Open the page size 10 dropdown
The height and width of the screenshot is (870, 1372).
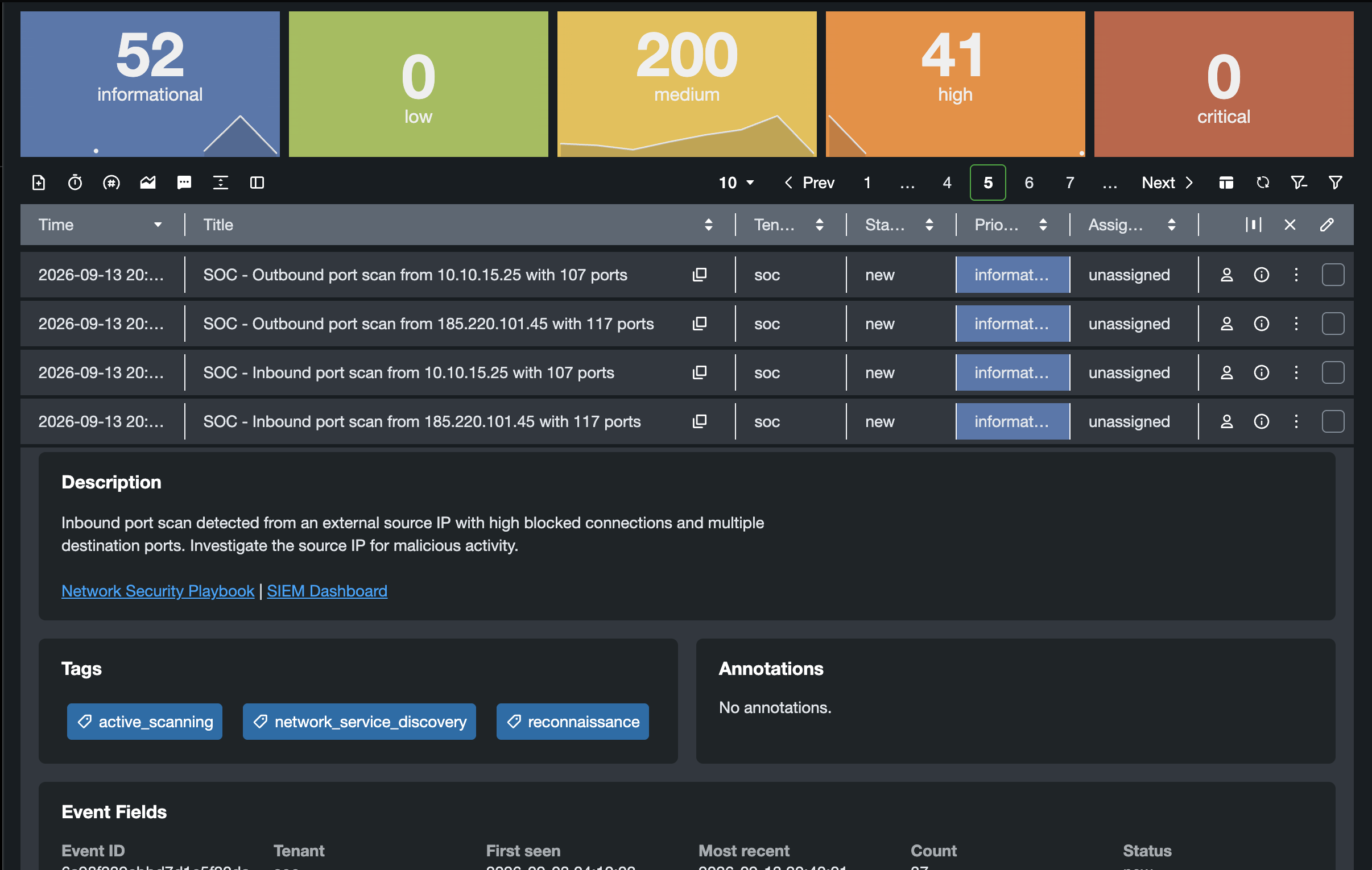736,183
